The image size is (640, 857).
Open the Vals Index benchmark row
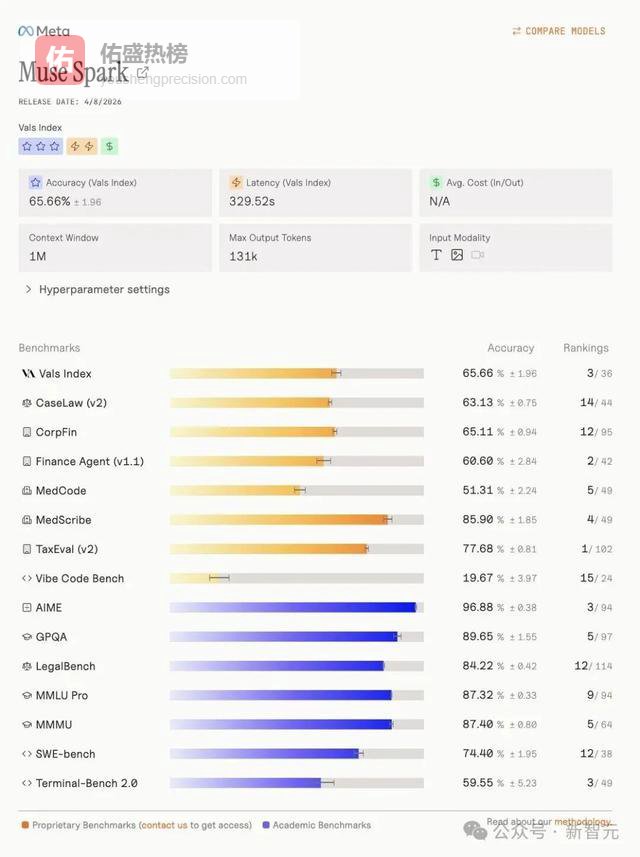(65, 374)
